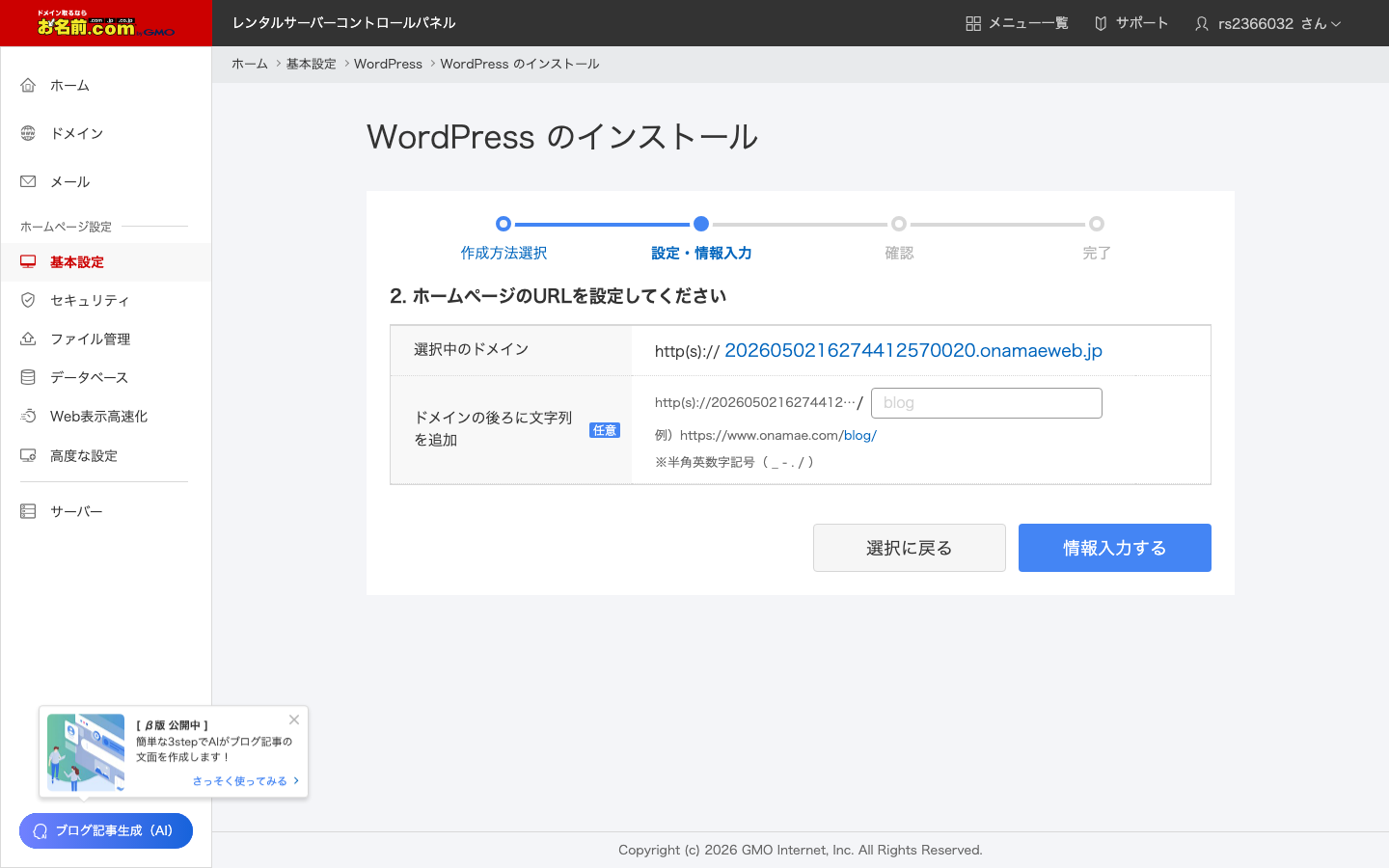This screenshot has height=868, width=1389.
Task: Click the globe icon beside ドメイン
Action: (x=28, y=133)
